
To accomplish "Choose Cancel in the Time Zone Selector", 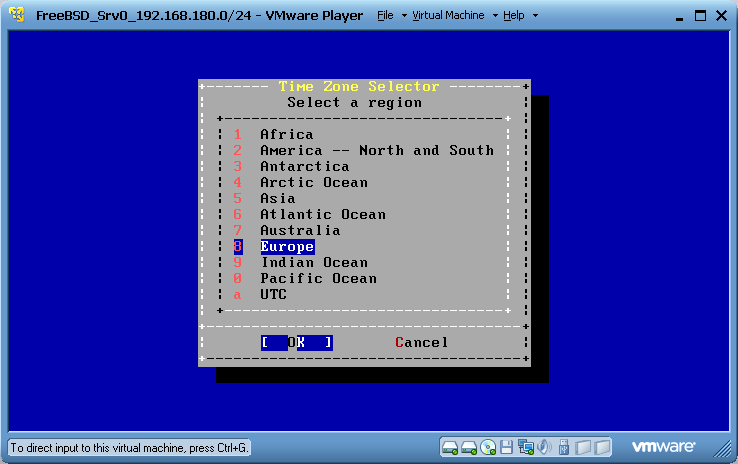I will pyautogui.click(x=421, y=343).
